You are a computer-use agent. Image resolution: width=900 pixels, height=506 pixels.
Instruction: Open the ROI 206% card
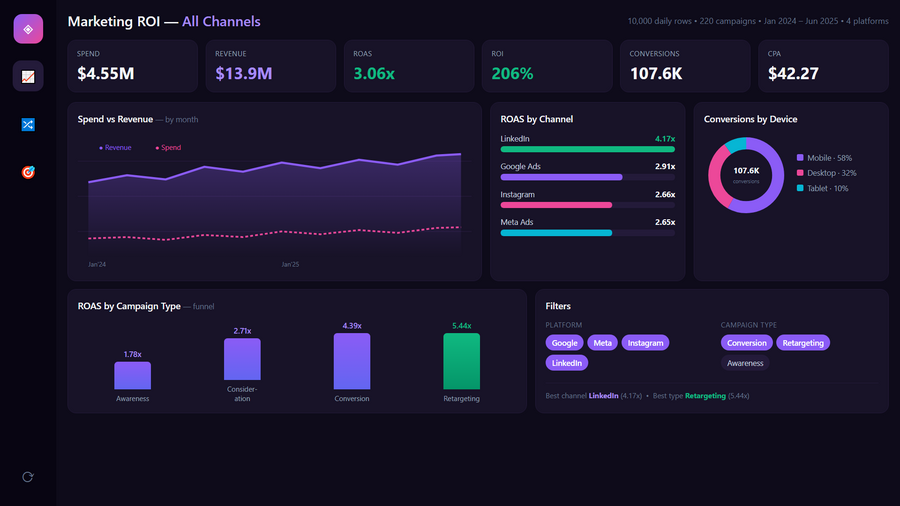coord(547,66)
